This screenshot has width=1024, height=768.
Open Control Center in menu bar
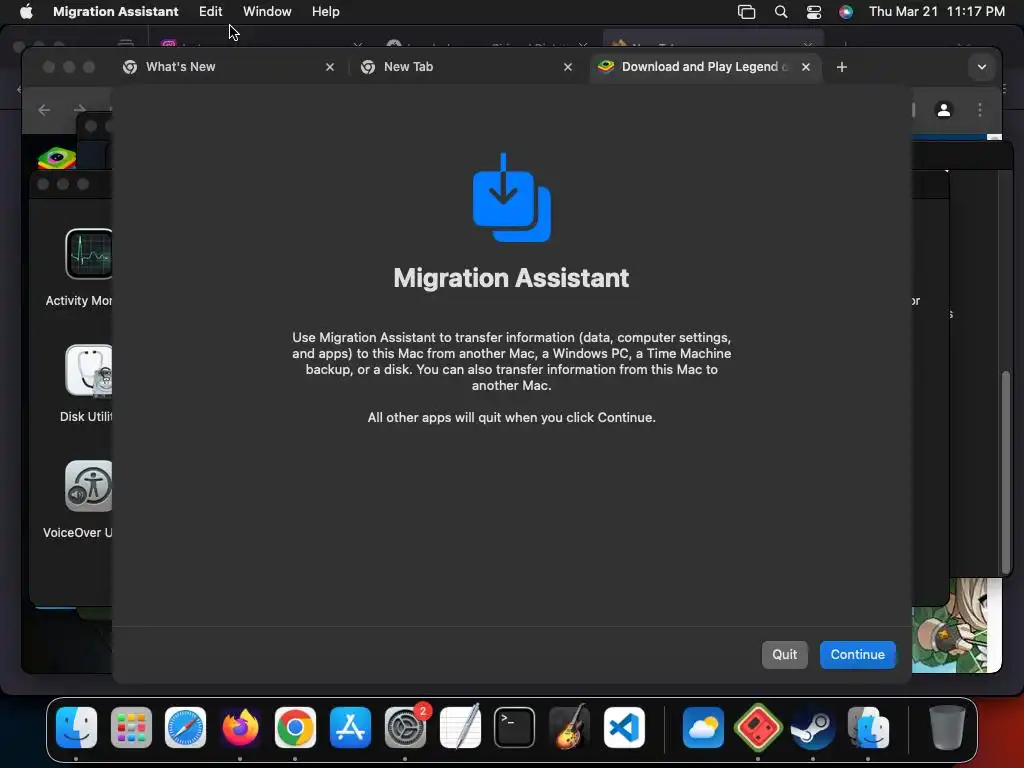[813, 11]
